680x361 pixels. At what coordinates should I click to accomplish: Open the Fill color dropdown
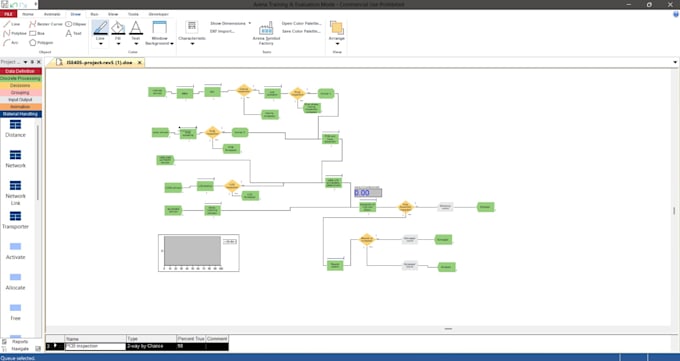pyautogui.click(x=118, y=43)
